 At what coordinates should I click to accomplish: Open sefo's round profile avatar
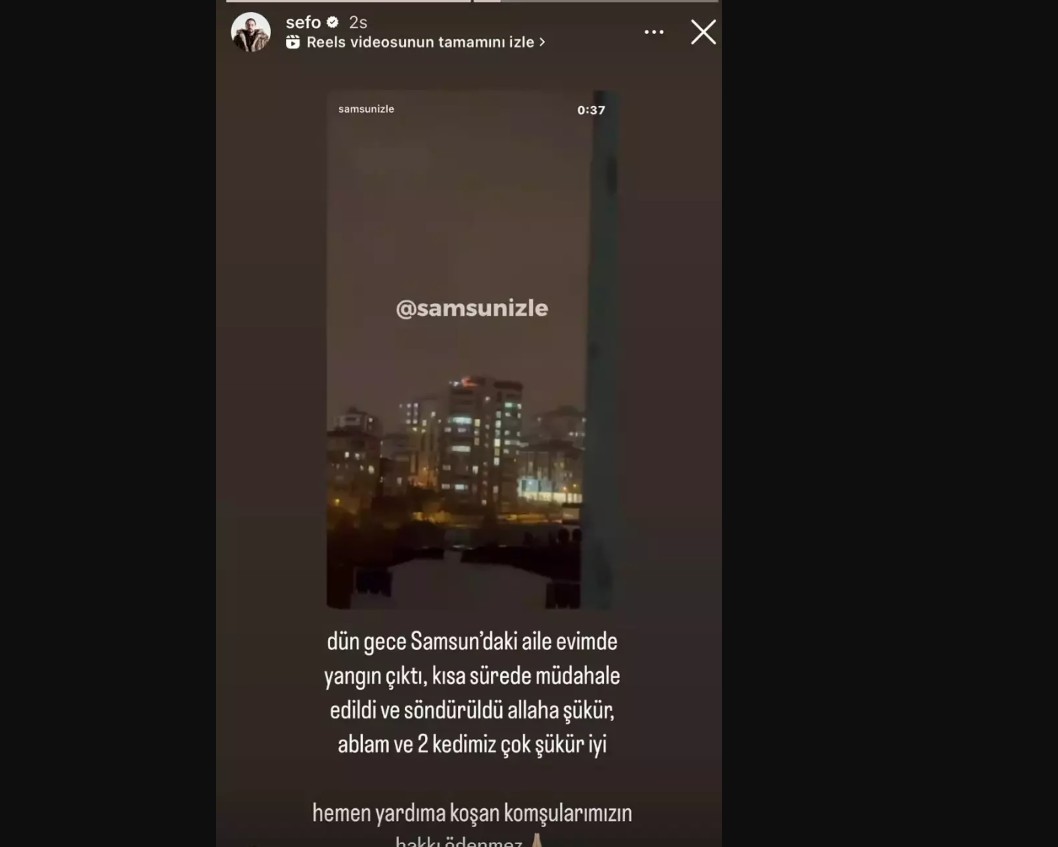(250, 32)
